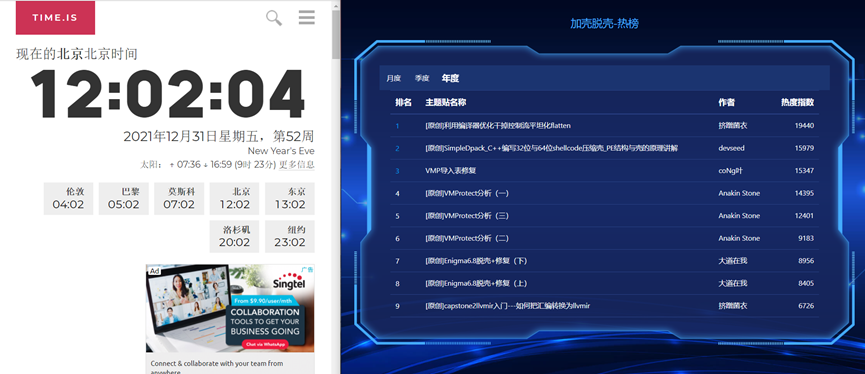This screenshot has height=374, width=865.
Task: Switch to the 月度 tab
Action: click(393, 78)
